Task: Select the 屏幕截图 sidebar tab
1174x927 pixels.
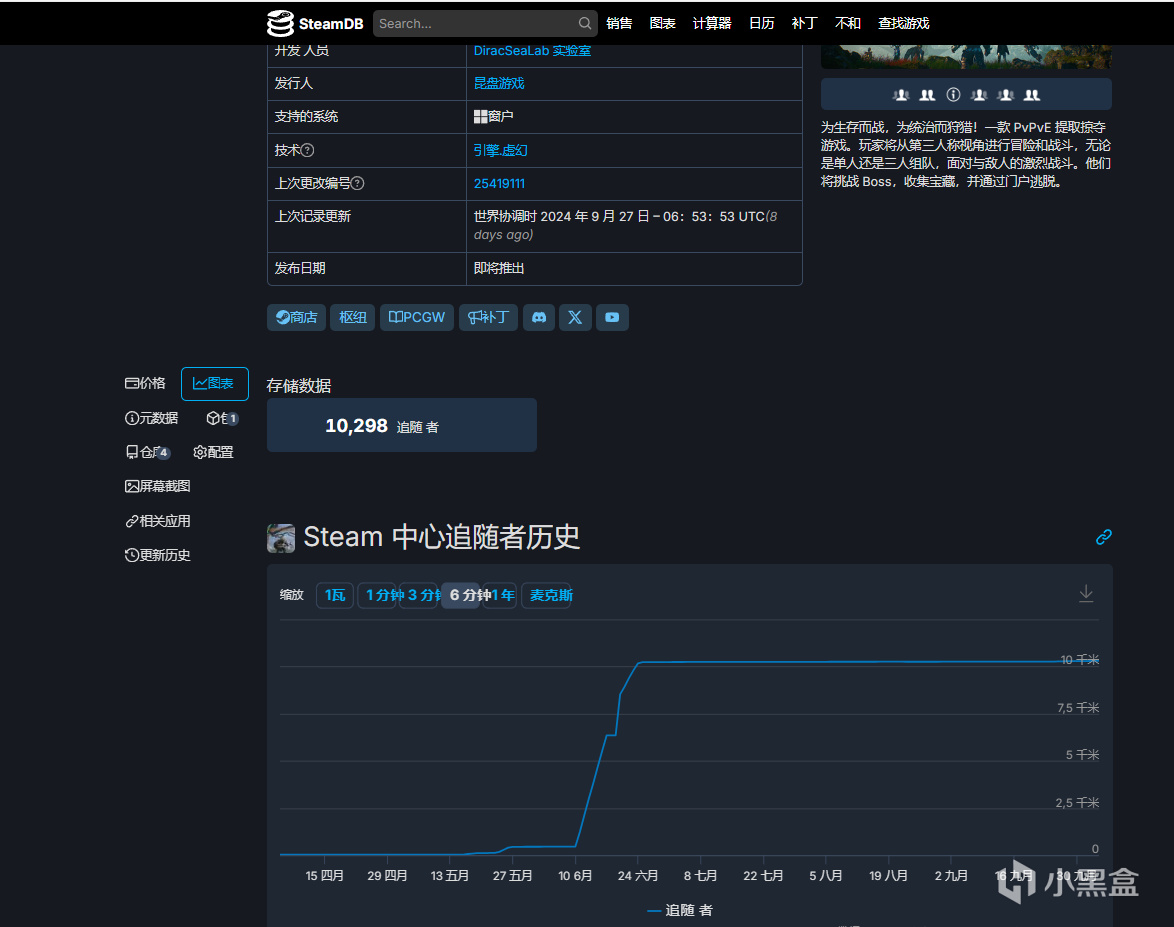Action: click(x=157, y=487)
